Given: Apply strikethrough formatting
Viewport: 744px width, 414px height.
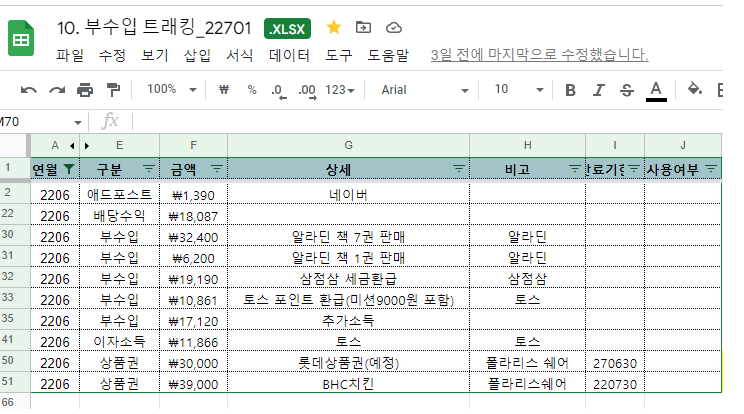Looking at the screenshot, I should (x=627, y=90).
